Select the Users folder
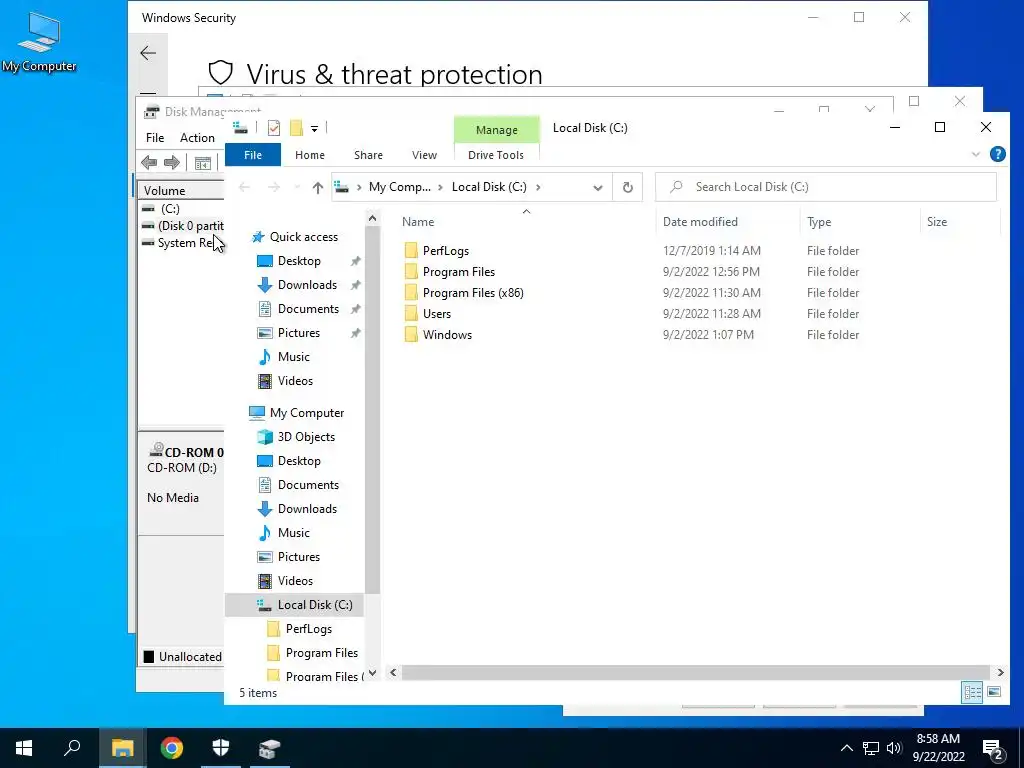1024x768 pixels. click(x=436, y=313)
